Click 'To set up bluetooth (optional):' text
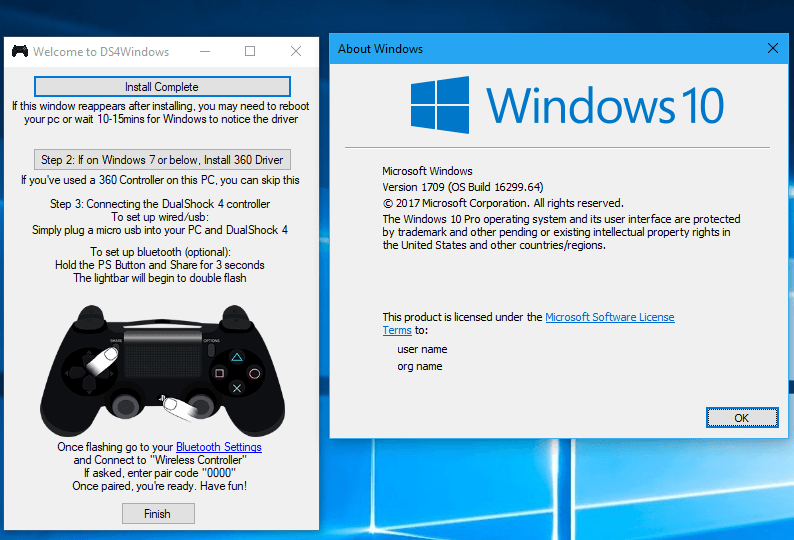 click(x=161, y=252)
